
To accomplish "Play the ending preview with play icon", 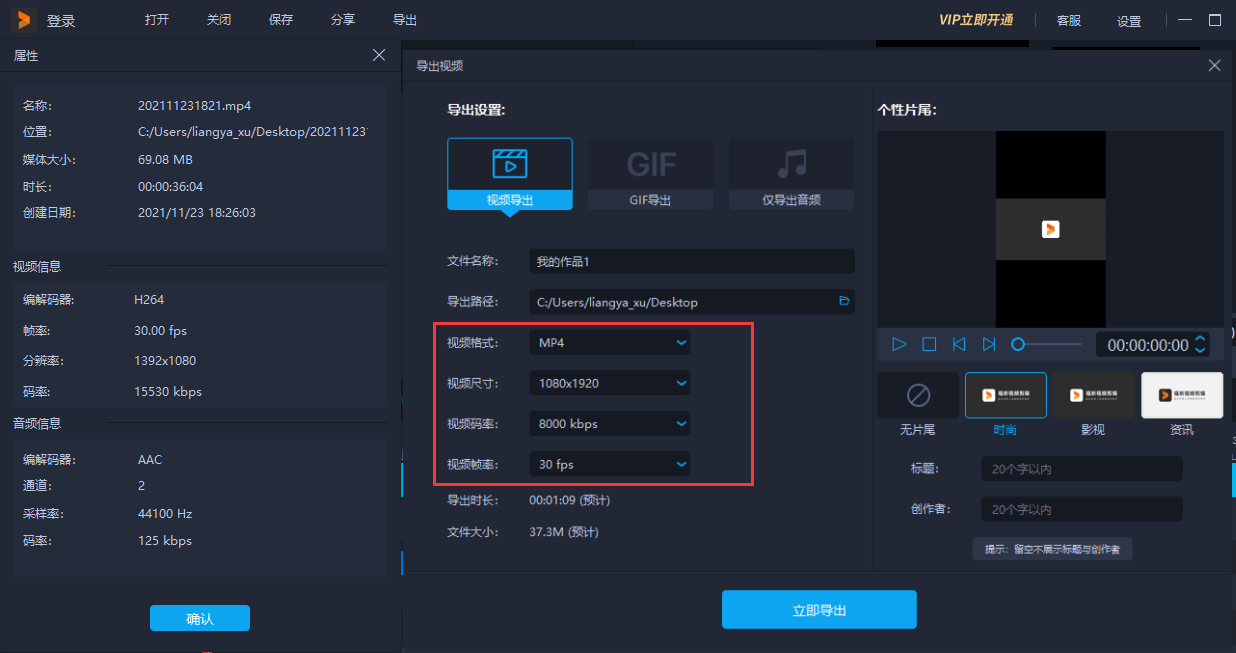I will 898,344.
